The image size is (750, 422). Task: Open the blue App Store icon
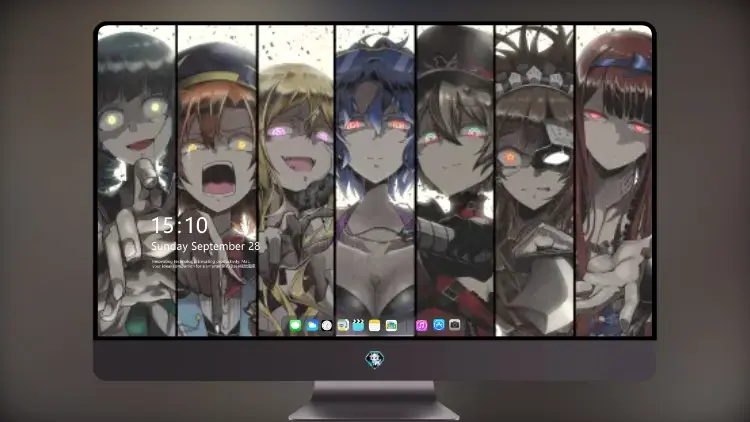coord(439,325)
